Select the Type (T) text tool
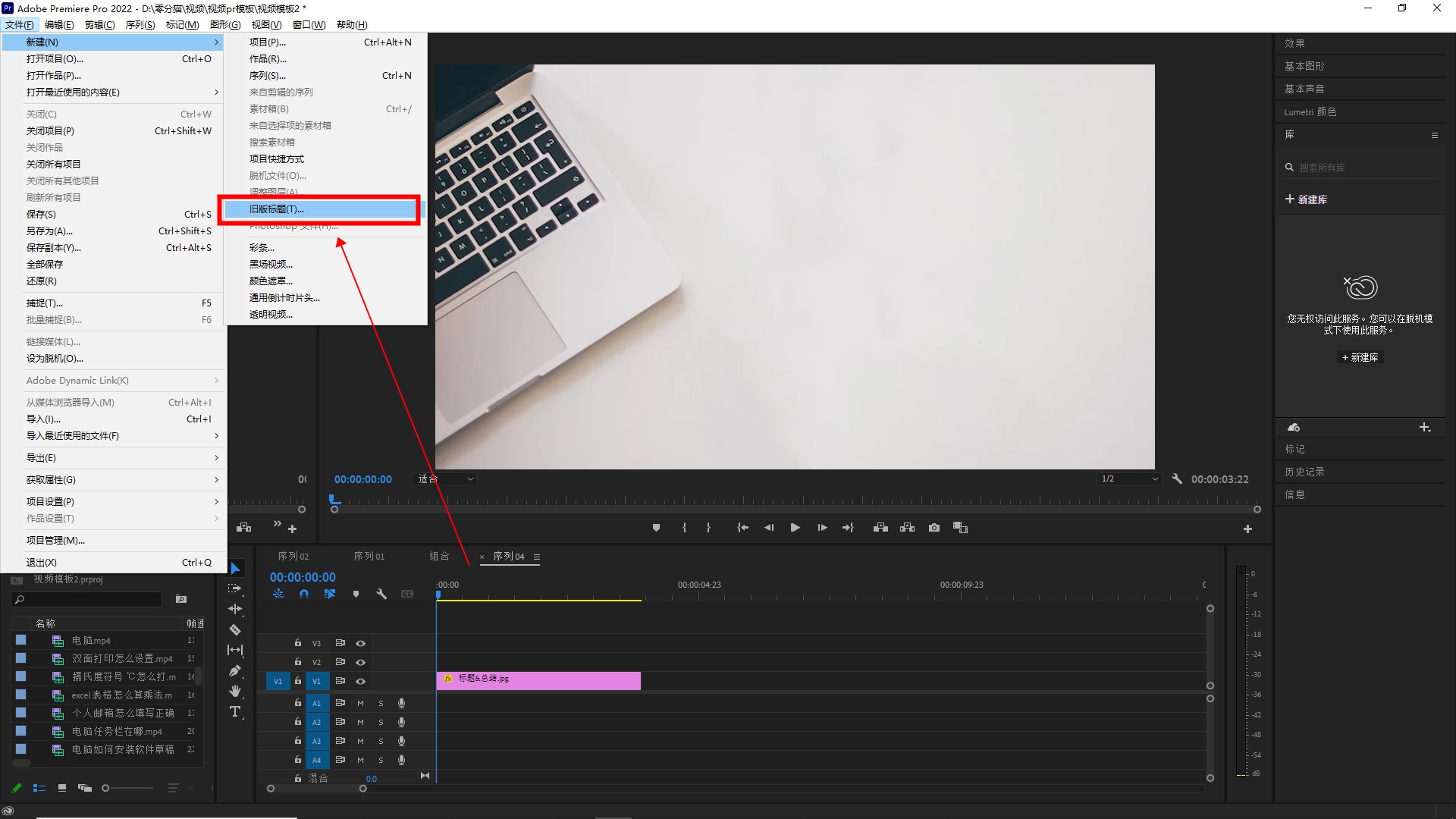Viewport: 1456px width, 819px height. (x=235, y=711)
